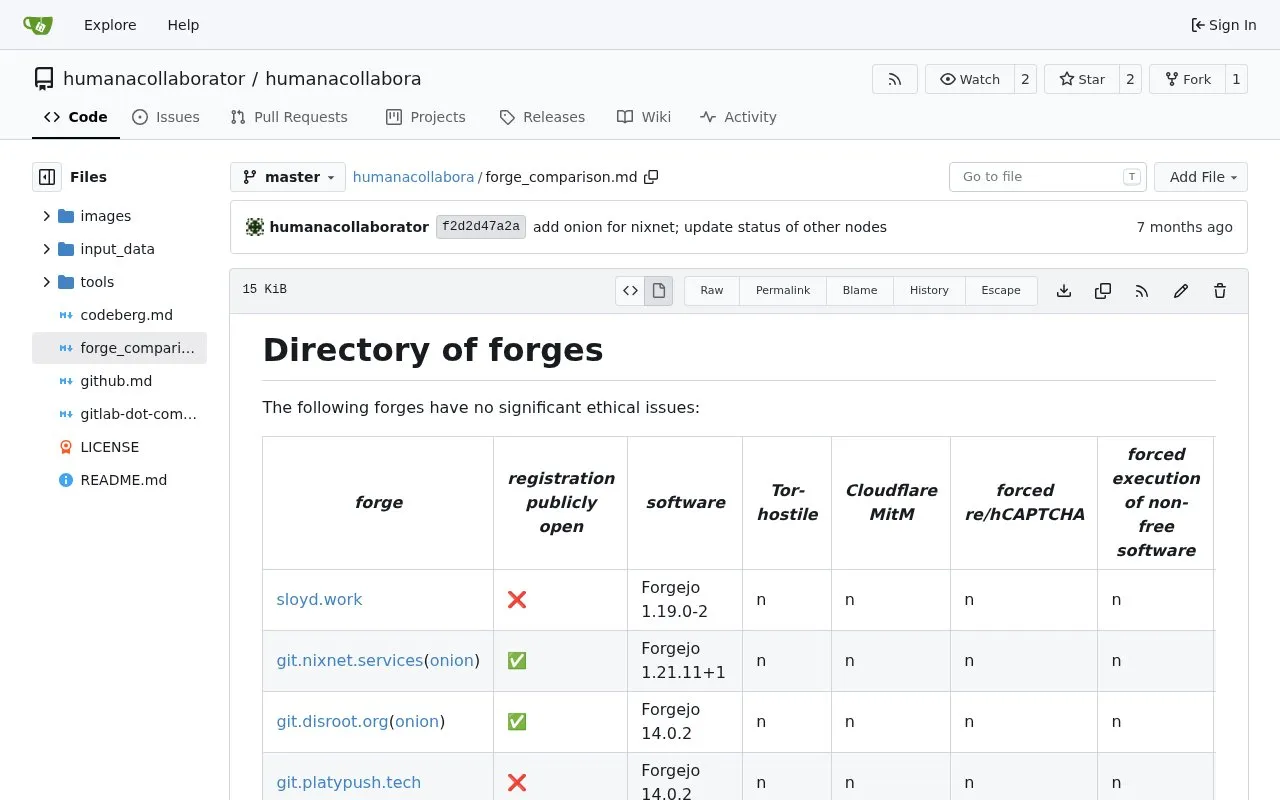
Task: Open Help in the top menu
Action: (183, 25)
